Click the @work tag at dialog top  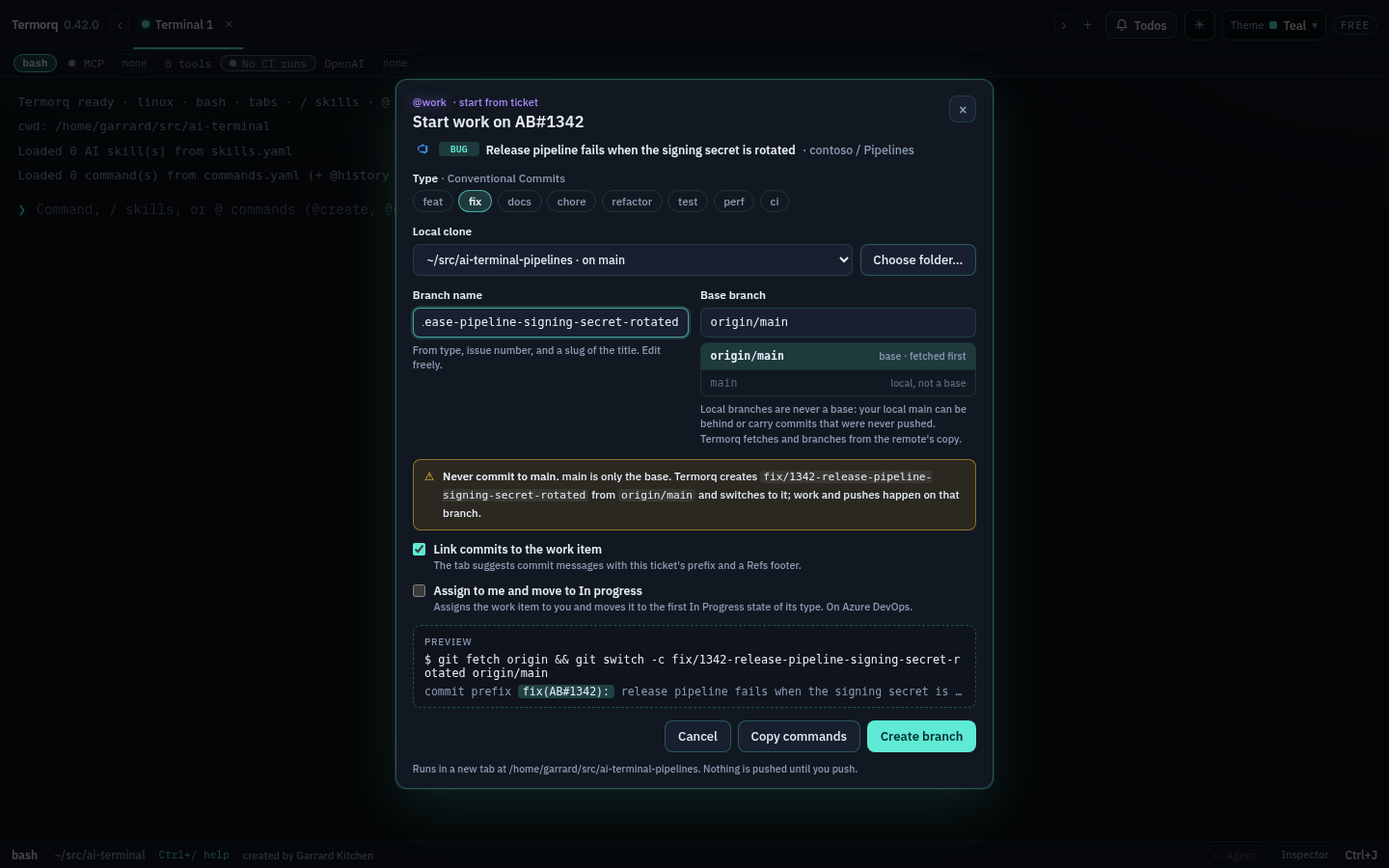coord(429,102)
